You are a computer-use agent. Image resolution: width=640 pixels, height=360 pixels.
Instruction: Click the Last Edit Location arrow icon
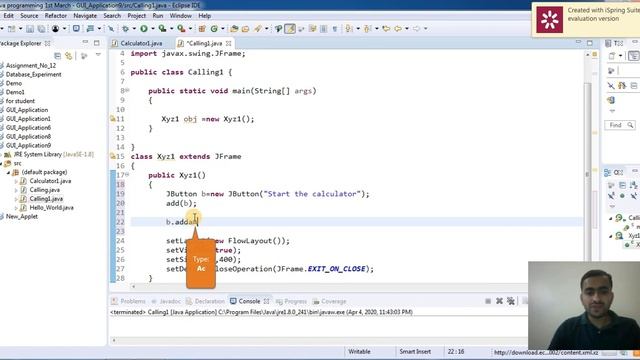(x=386, y=29)
